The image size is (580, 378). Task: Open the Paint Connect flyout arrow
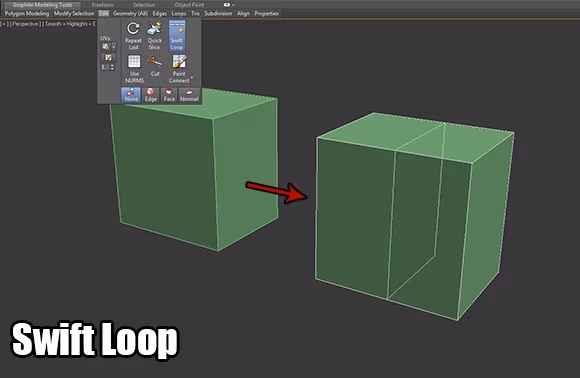pyautogui.click(x=192, y=78)
